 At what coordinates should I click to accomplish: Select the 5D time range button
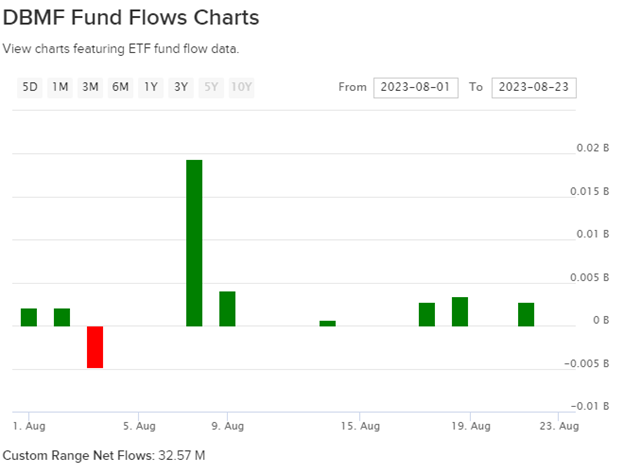[30, 87]
